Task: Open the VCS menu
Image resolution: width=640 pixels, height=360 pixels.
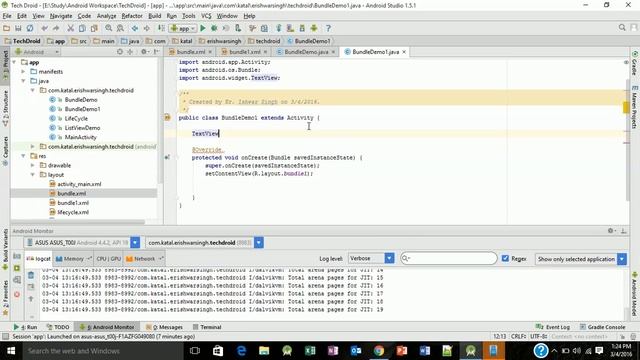Action: [x=206, y=16]
